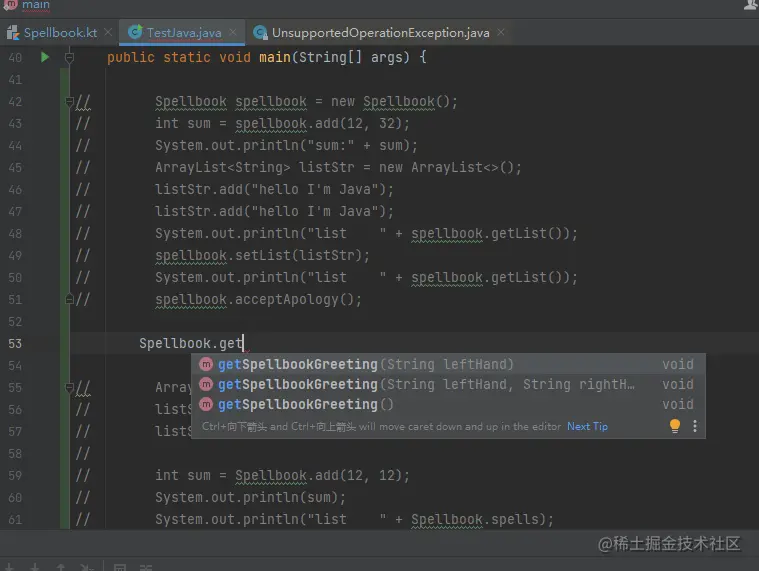Click 'ArrayList<String> listStr' declaration on line 45
The width and height of the screenshot is (759, 571).
tap(255, 167)
